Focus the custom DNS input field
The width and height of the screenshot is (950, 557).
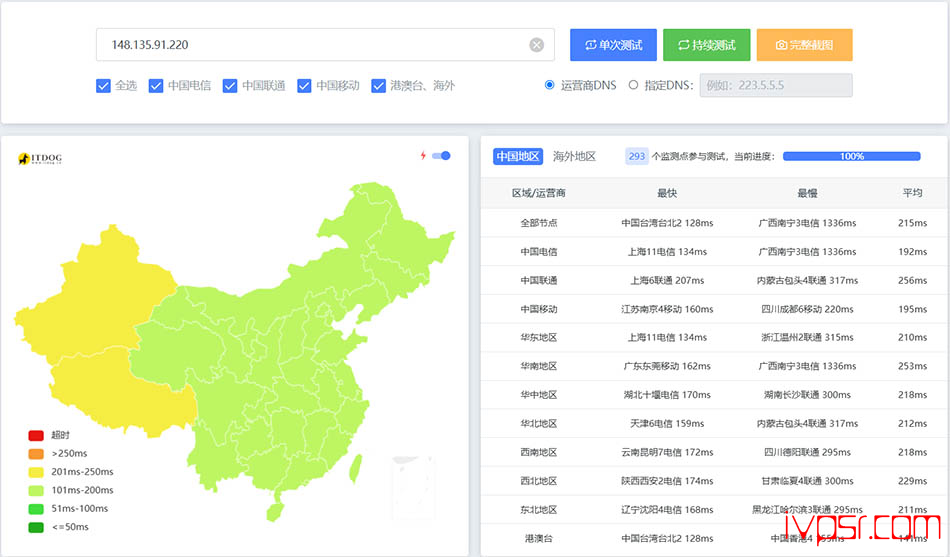776,85
